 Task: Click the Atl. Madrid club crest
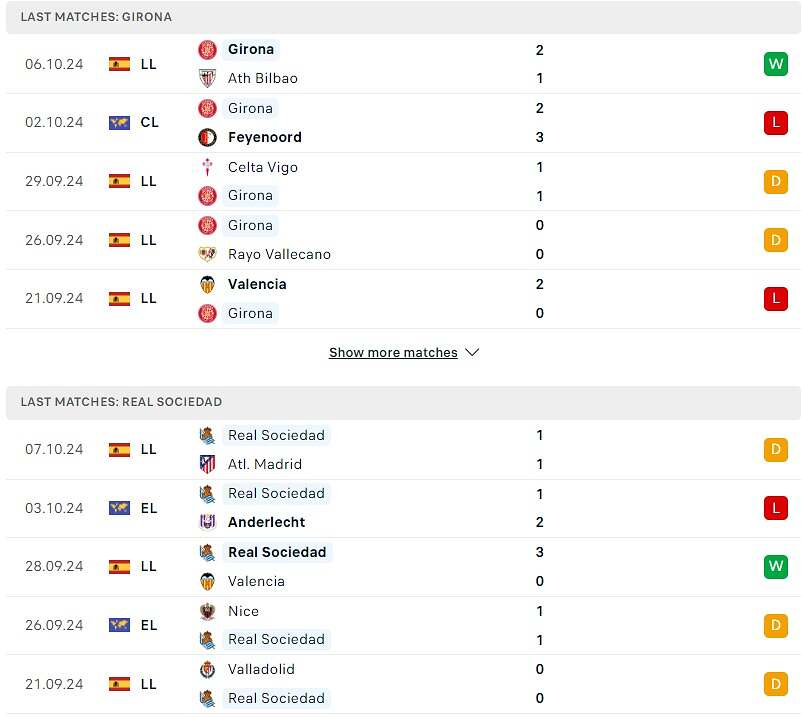pos(207,464)
